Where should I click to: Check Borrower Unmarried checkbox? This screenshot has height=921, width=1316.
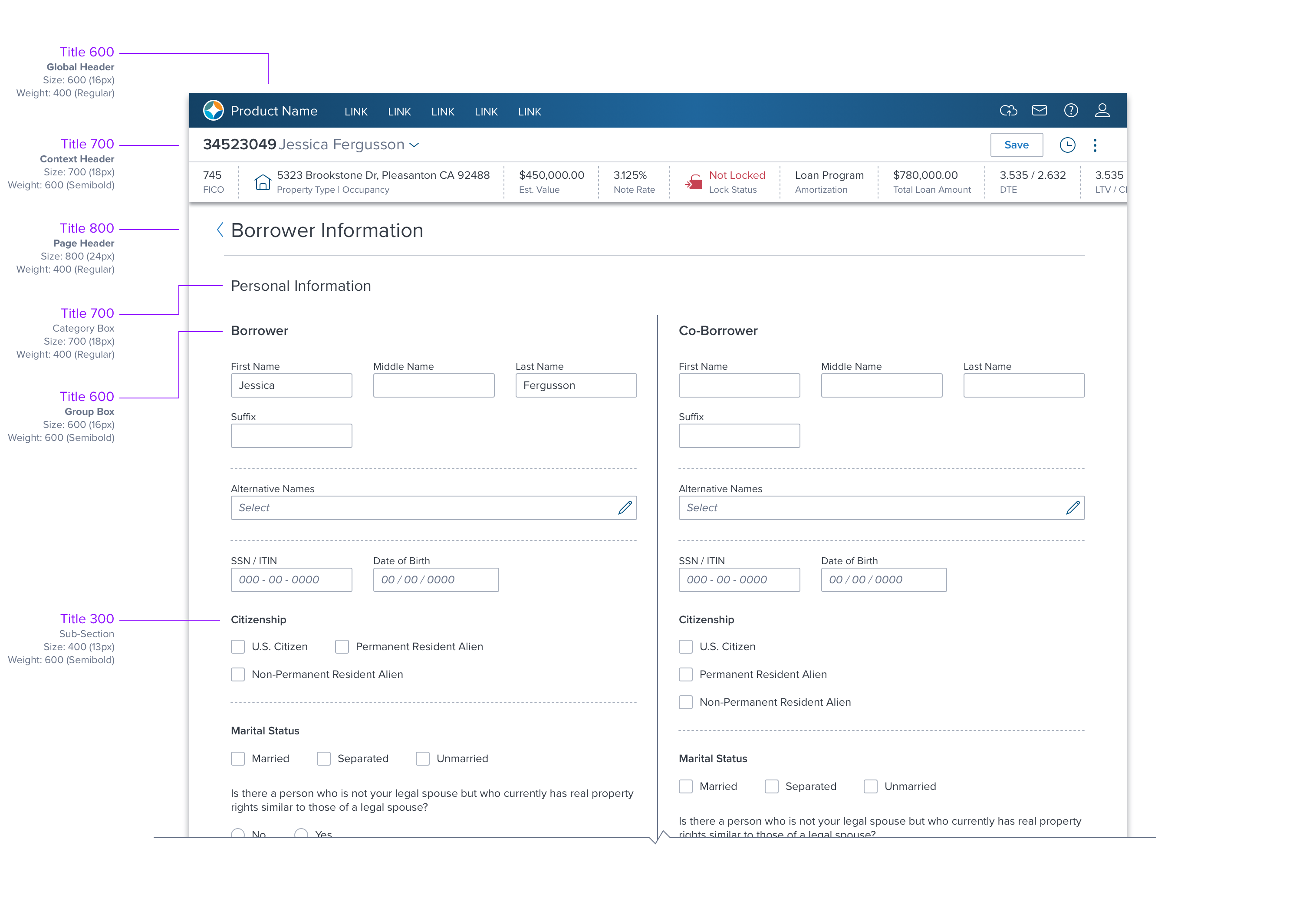tap(422, 758)
